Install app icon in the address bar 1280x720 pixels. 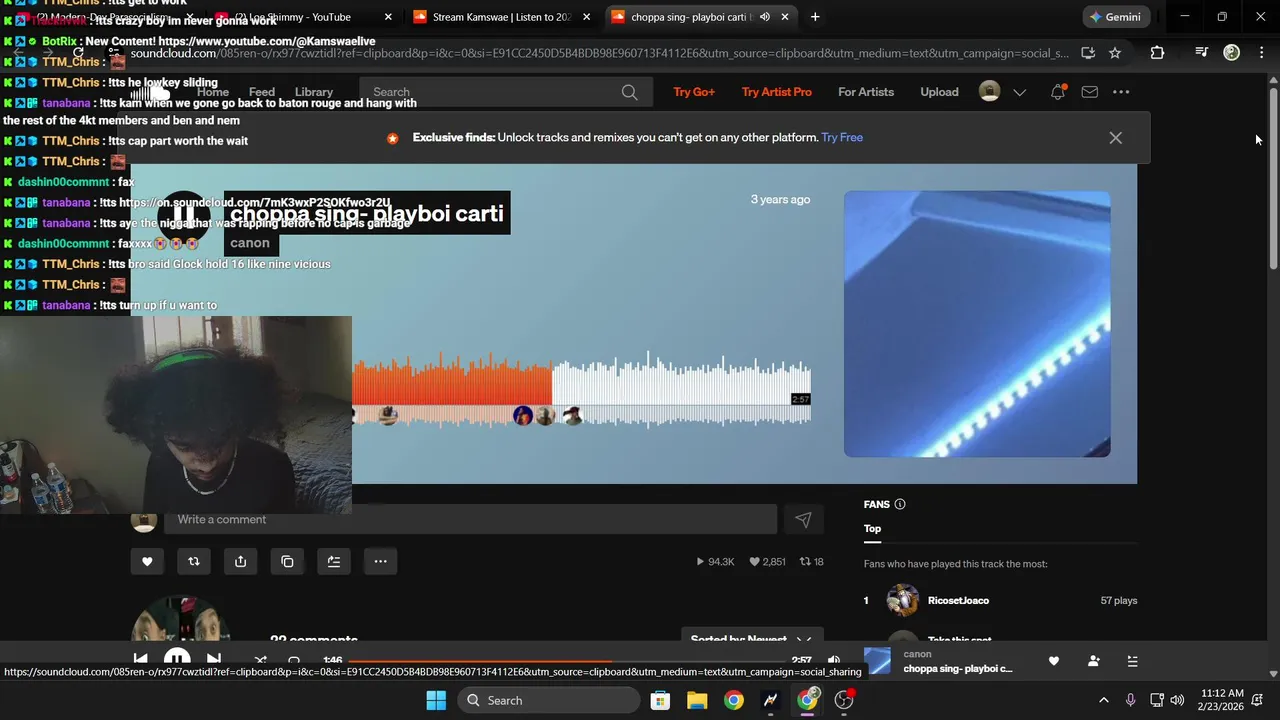tap(1088, 53)
